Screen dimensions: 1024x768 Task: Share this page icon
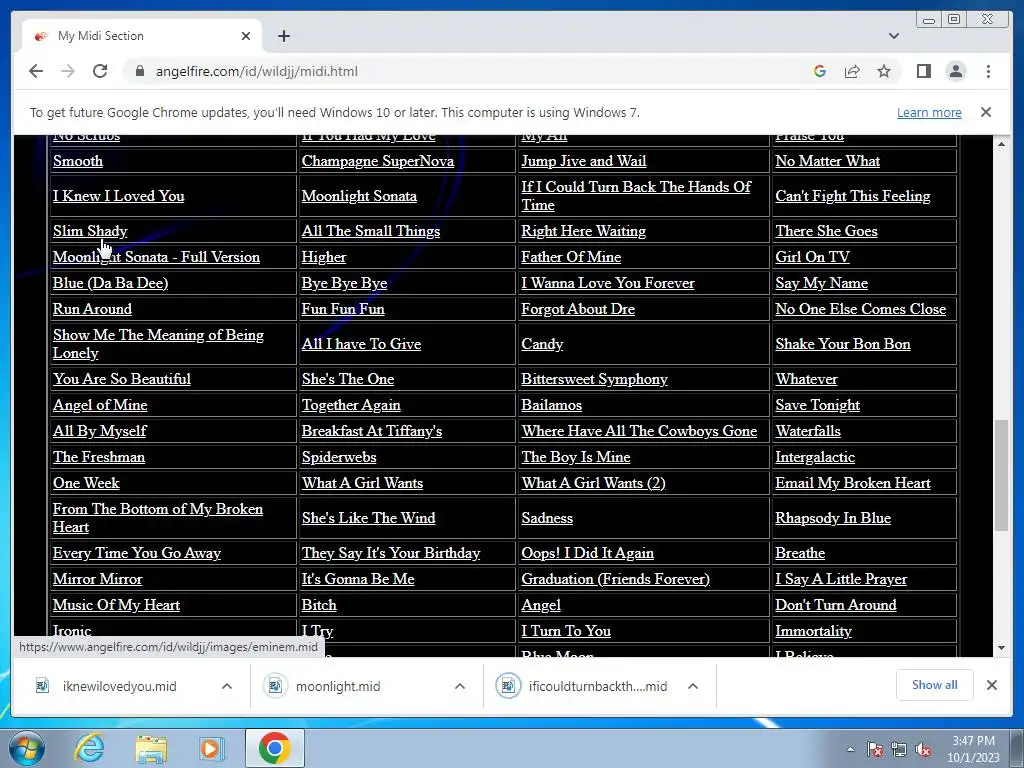point(852,71)
